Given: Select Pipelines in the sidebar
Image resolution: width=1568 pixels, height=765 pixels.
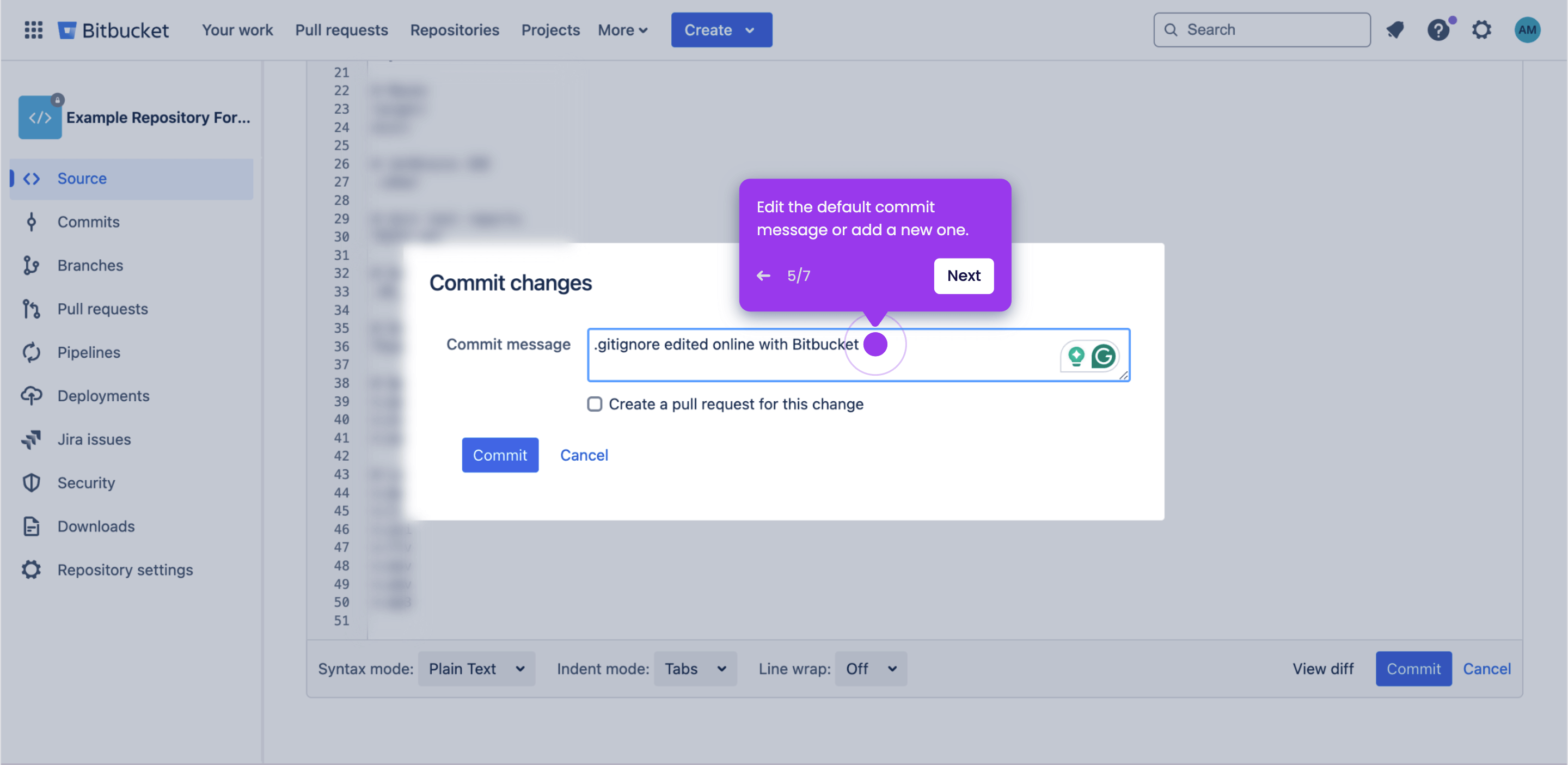Looking at the screenshot, I should pyautogui.click(x=131, y=352).
